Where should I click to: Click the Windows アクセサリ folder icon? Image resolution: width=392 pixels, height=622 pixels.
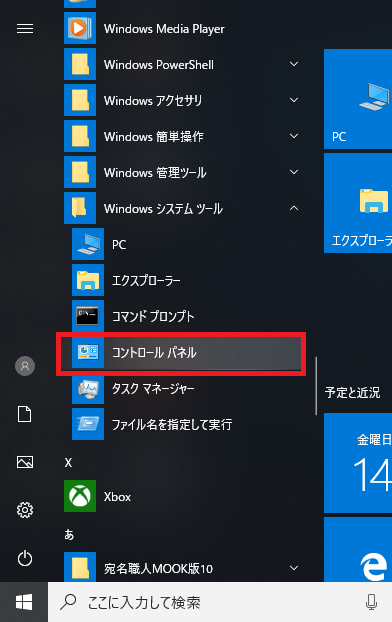coord(80,100)
